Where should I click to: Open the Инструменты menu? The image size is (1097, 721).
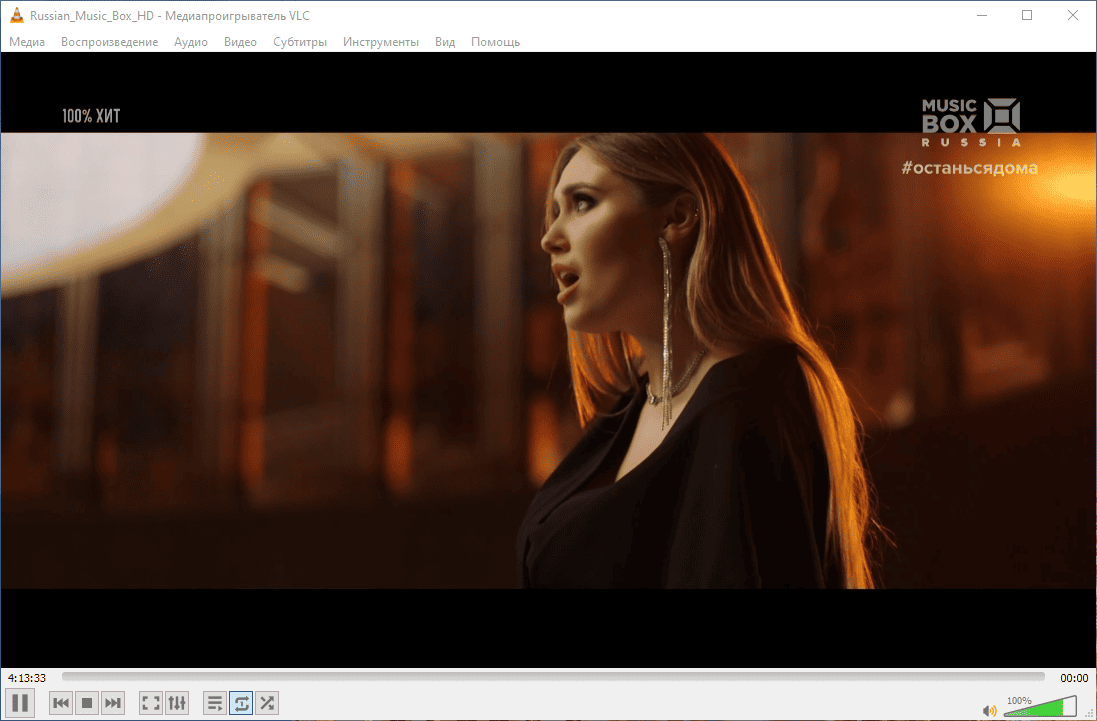[x=381, y=42]
